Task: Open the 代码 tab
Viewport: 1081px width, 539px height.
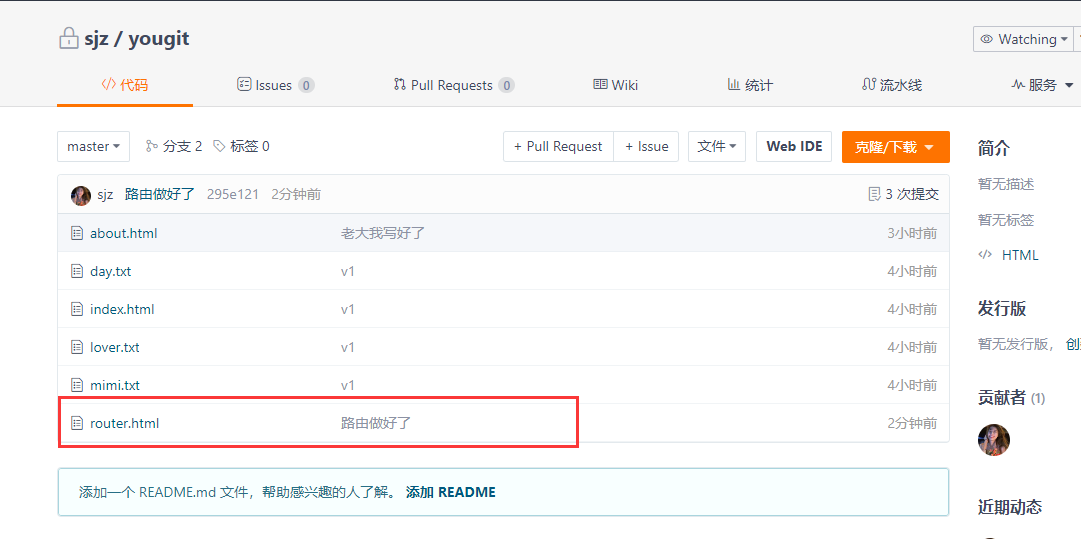Action: tap(125, 85)
